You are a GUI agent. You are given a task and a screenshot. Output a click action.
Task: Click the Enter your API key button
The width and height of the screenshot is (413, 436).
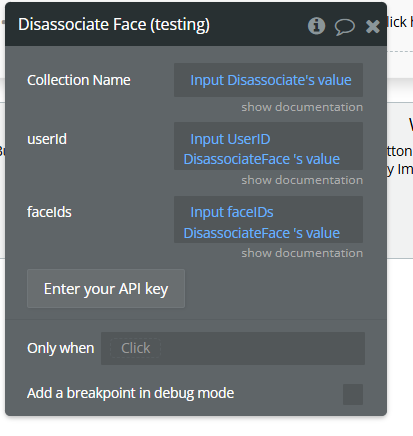(x=106, y=289)
